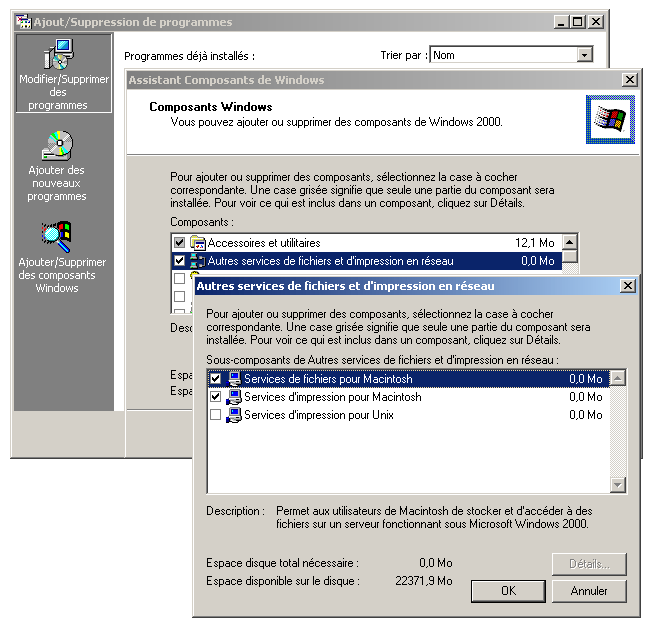The width and height of the screenshot is (663, 632).
Task: Uncheck Accessoires et utilitaires checkbox
Action: coord(180,243)
